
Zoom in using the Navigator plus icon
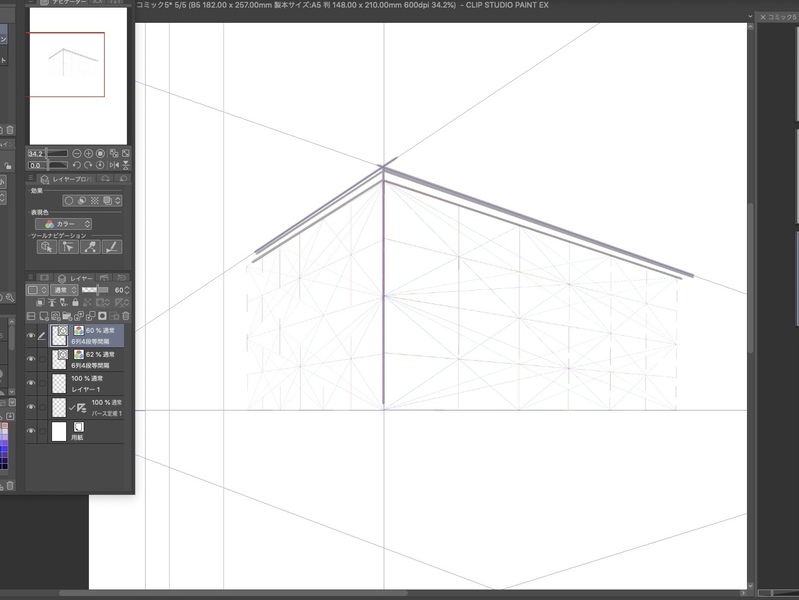coord(88,153)
